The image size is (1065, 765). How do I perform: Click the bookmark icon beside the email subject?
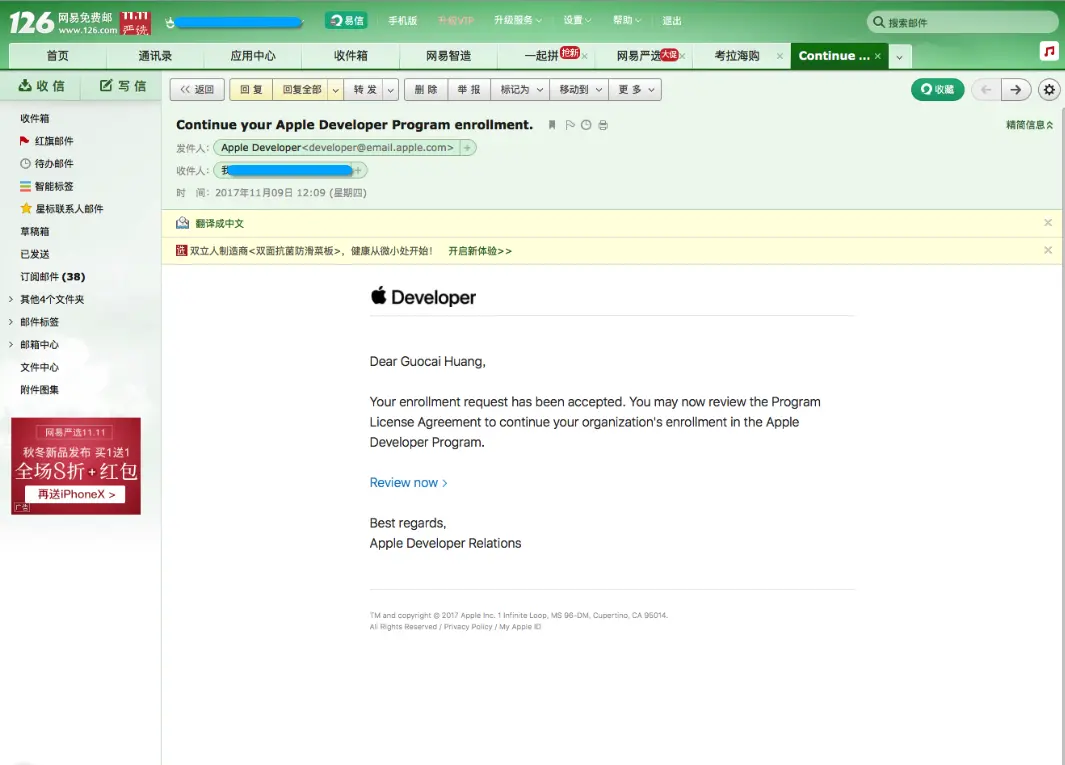click(552, 125)
